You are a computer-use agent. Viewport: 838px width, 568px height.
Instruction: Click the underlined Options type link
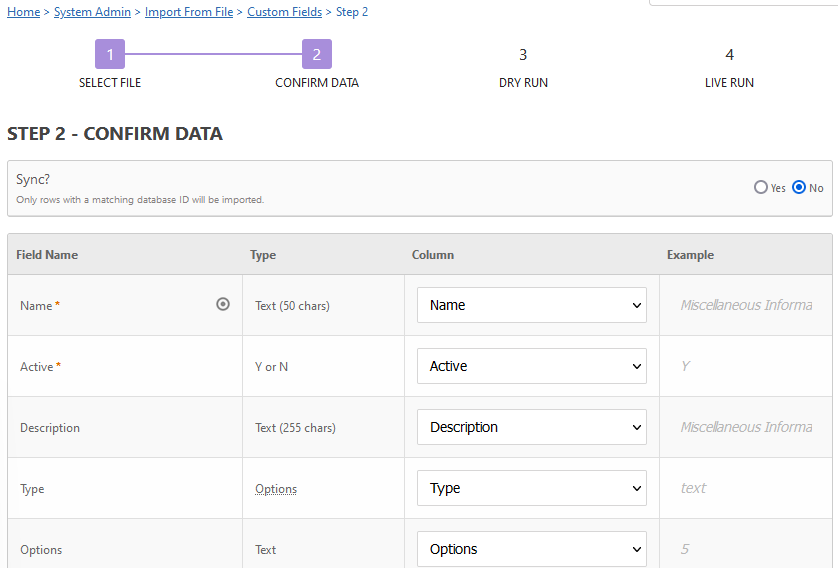pyautogui.click(x=276, y=489)
